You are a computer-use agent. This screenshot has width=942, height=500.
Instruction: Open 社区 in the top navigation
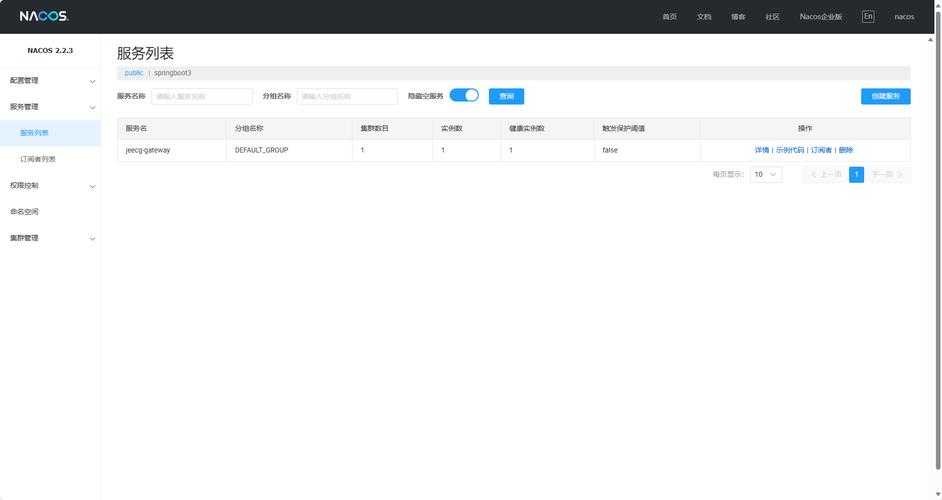772,17
